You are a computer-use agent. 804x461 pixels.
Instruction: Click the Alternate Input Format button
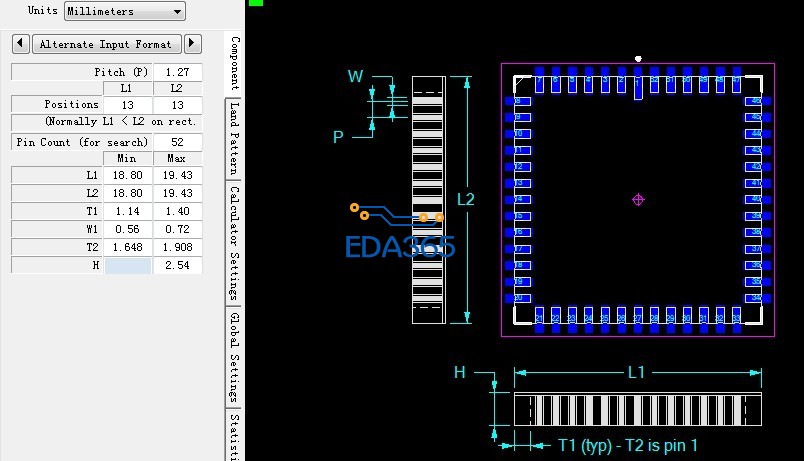(107, 44)
